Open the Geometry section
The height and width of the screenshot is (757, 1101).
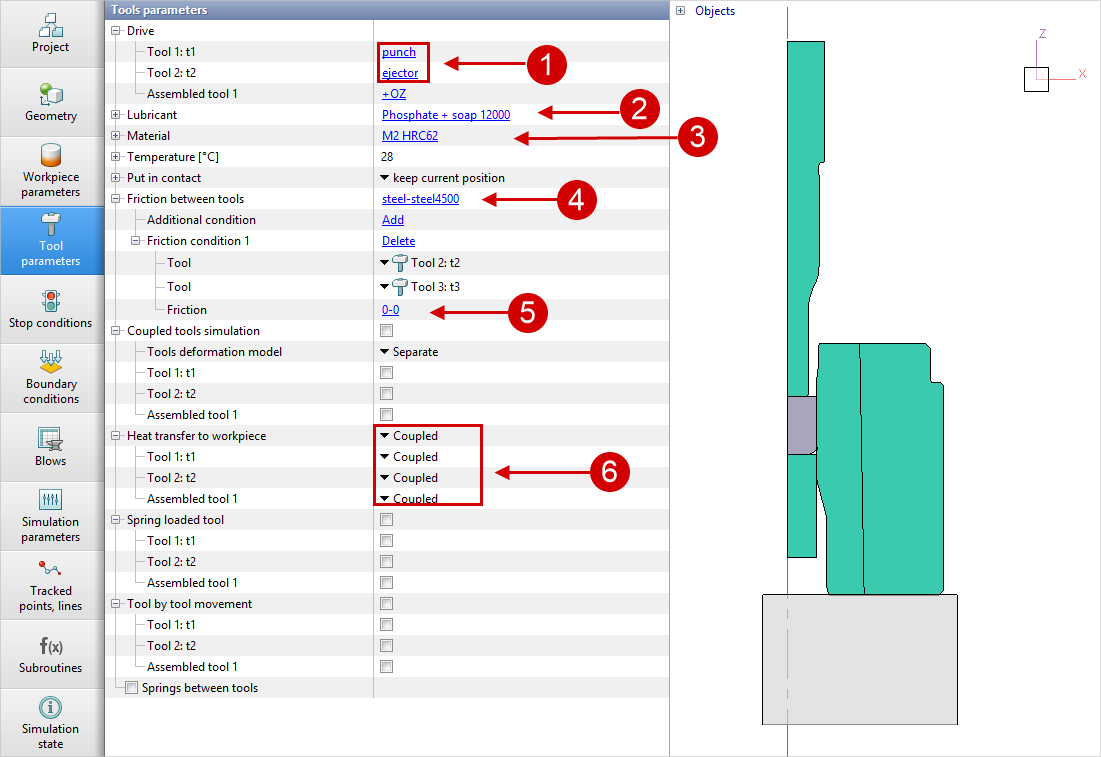(x=51, y=102)
